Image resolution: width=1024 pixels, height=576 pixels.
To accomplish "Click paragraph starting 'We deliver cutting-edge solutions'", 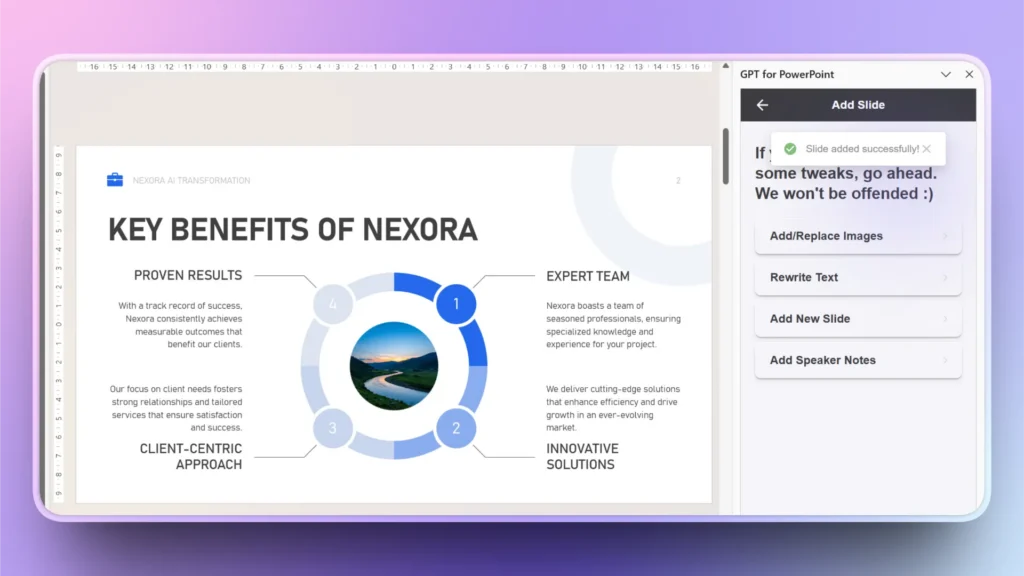I will click(613, 408).
